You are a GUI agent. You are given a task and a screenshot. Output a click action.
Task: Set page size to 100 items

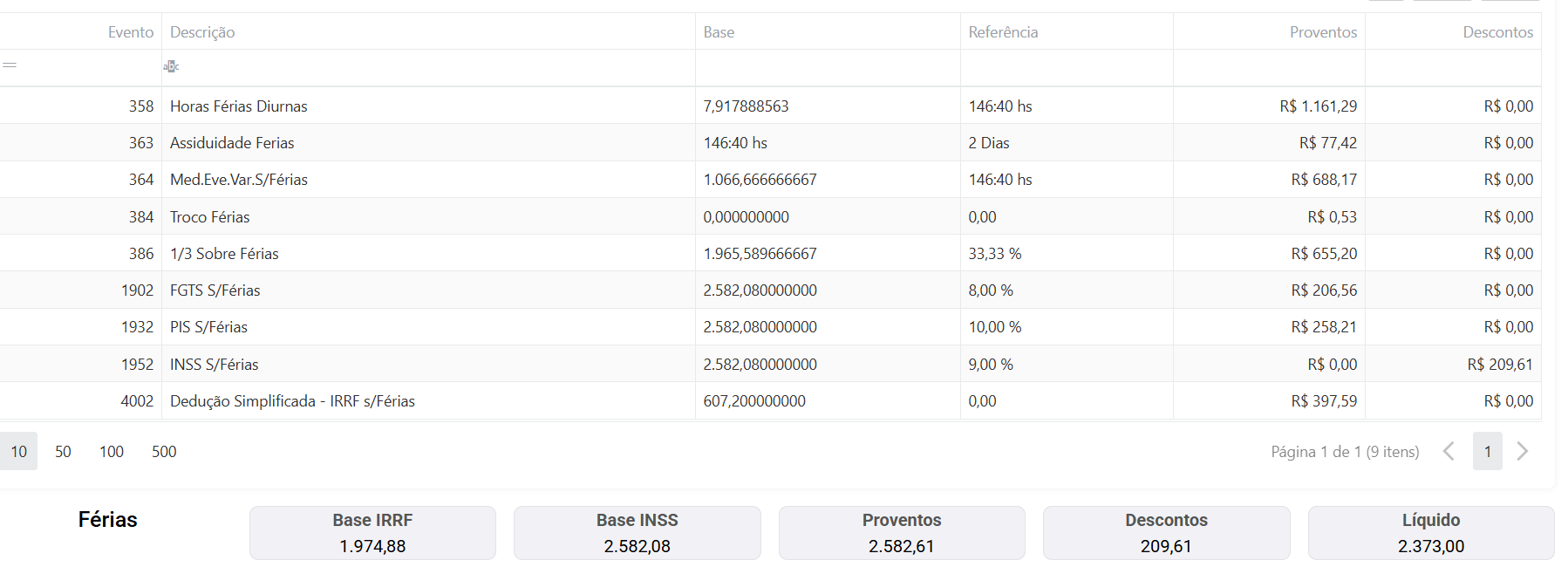click(x=112, y=451)
